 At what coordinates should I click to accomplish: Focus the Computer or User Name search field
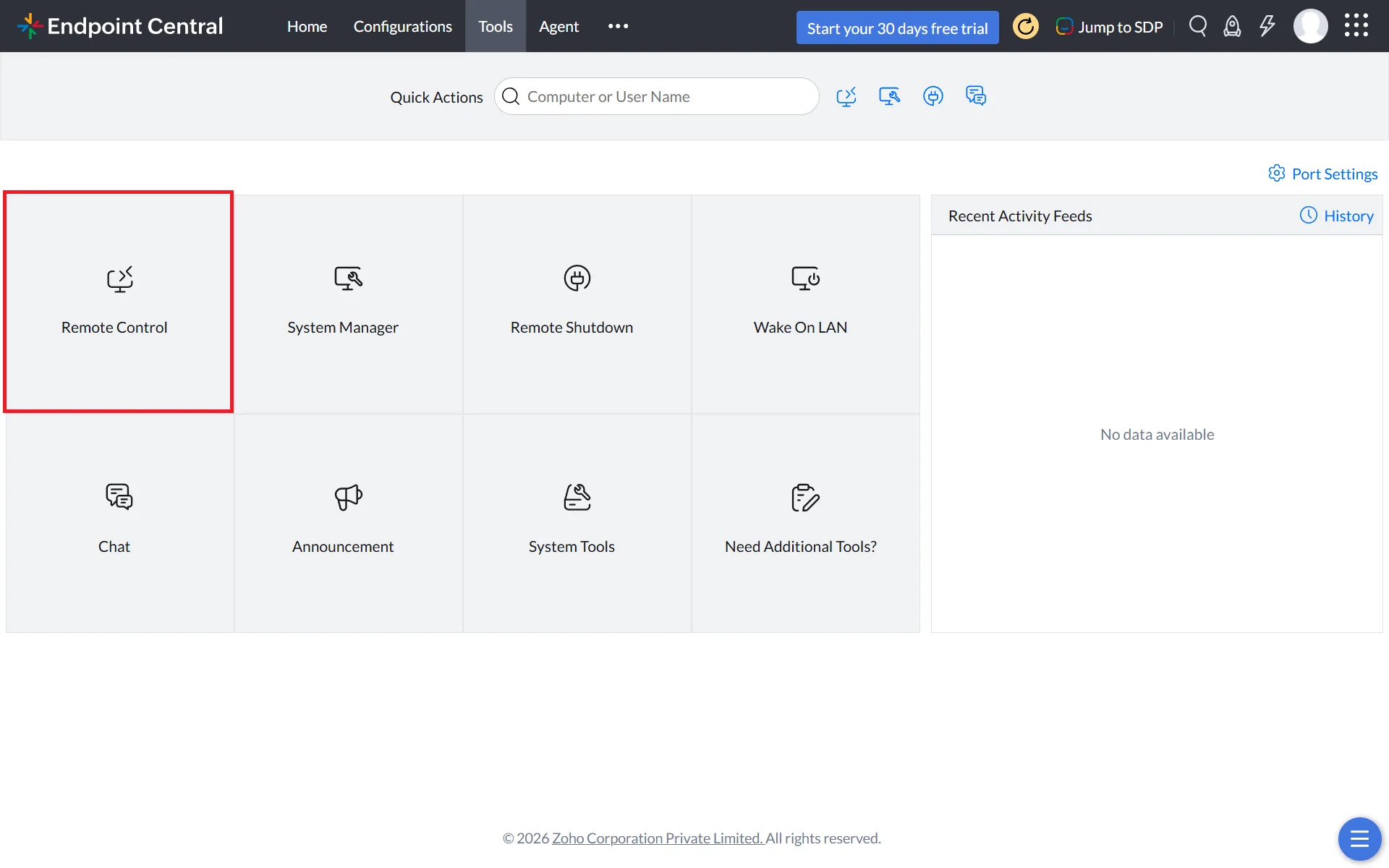tap(656, 96)
